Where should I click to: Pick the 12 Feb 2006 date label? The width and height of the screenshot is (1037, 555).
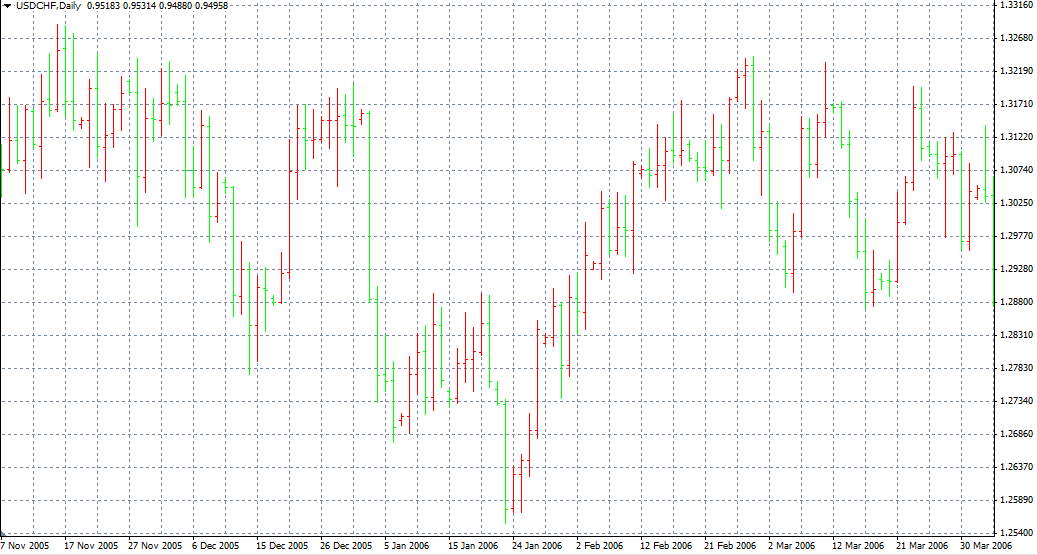[x=664, y=546]
